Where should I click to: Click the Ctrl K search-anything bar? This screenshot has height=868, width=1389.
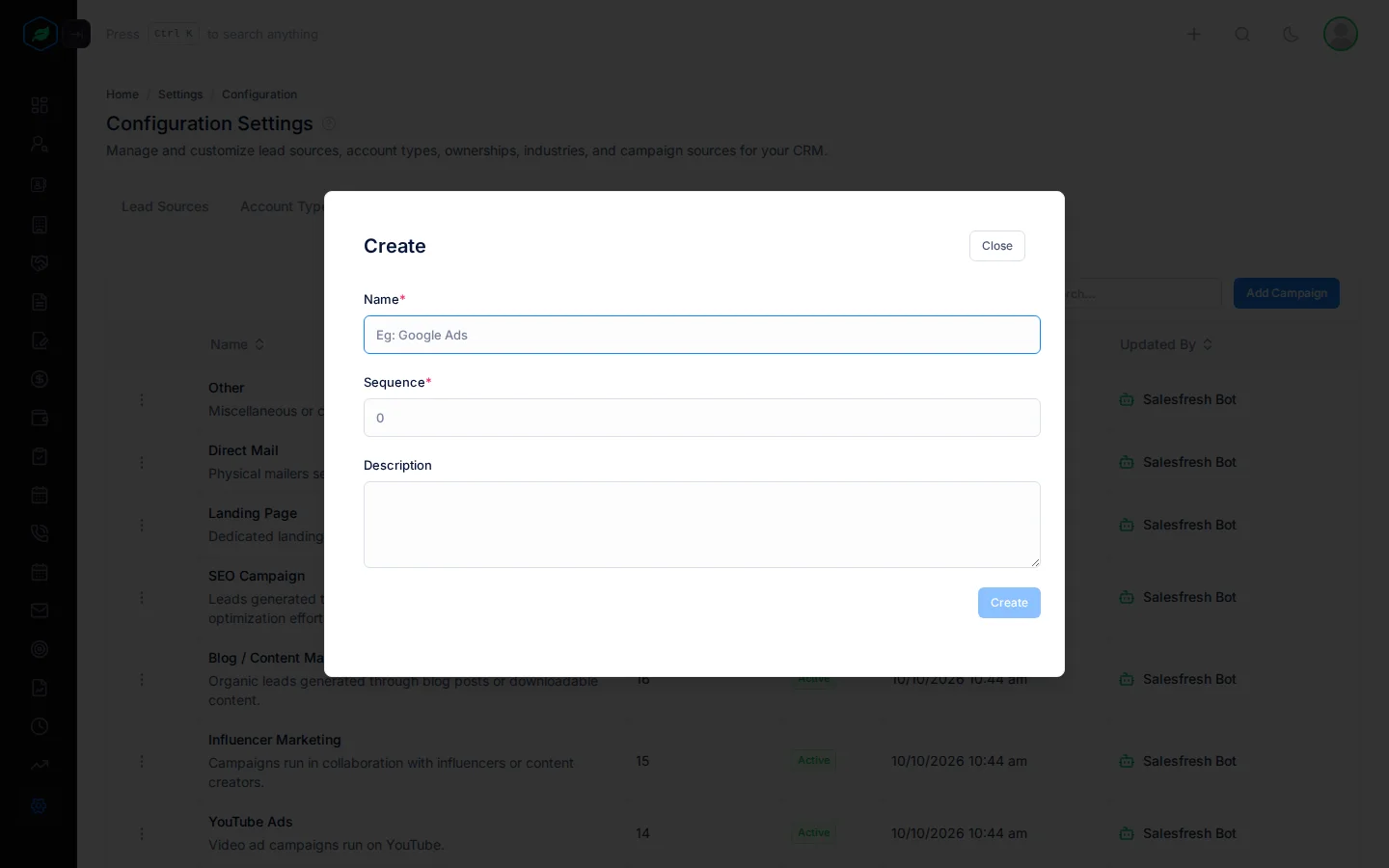(212, 35)
